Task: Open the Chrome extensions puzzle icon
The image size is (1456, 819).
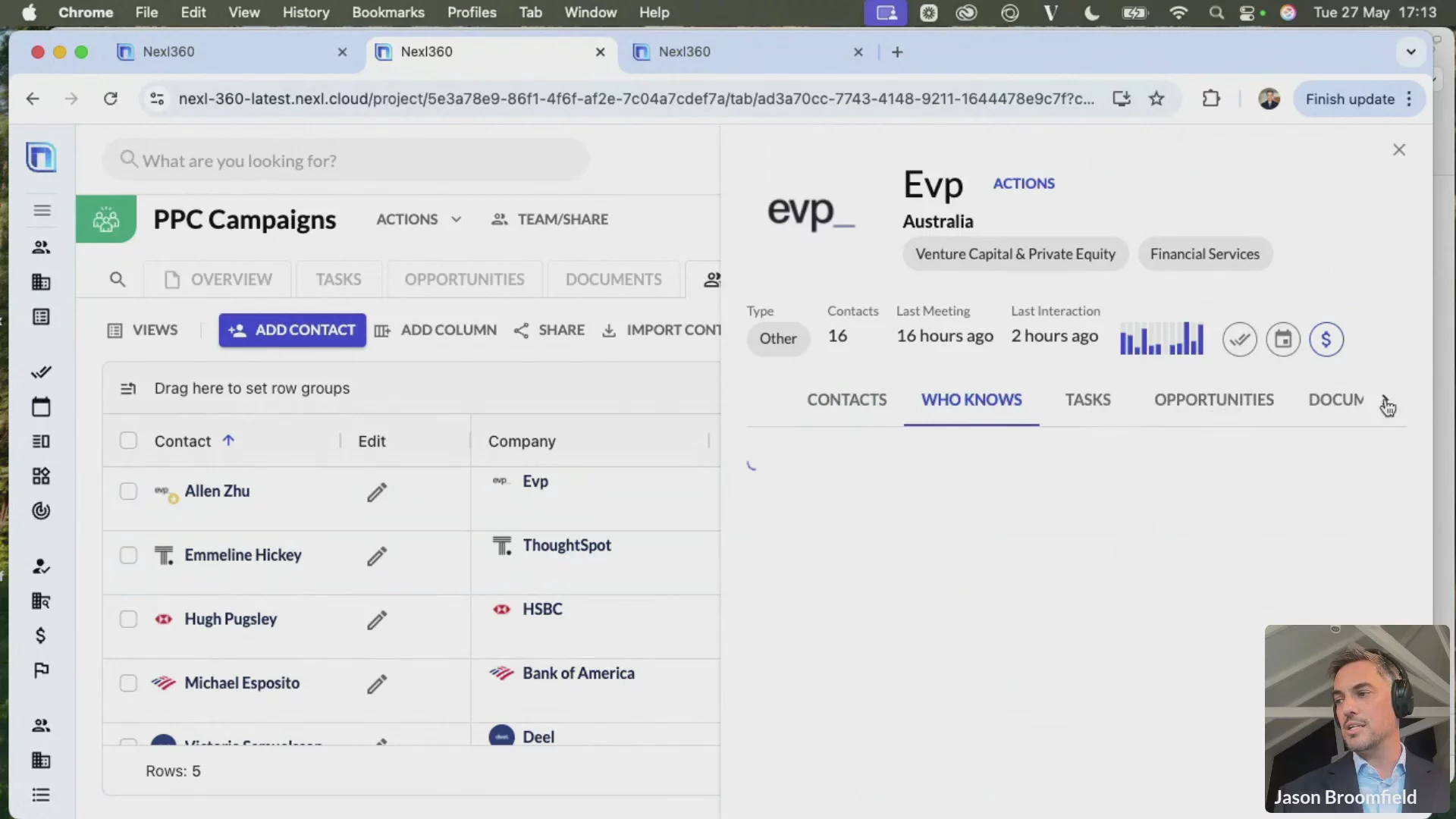Action: point(1211,99)
